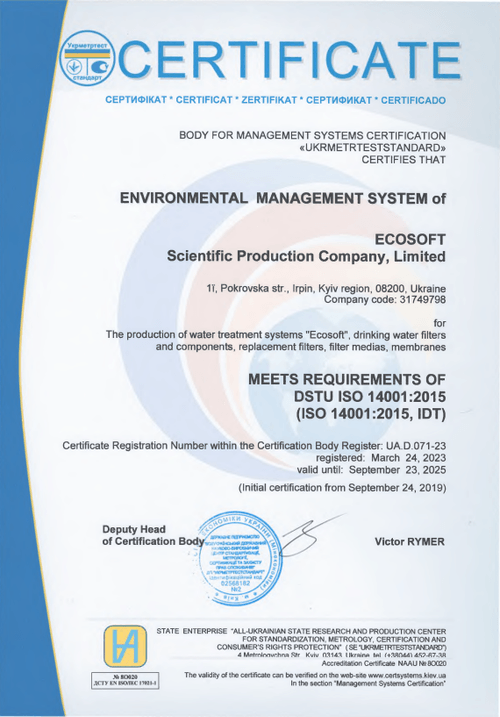Image resolution: width=500 pixels, height=717 pixels.
Task: Click the 'STATE ENTERPRISE' footer line
Action: (x=301, y=631)
